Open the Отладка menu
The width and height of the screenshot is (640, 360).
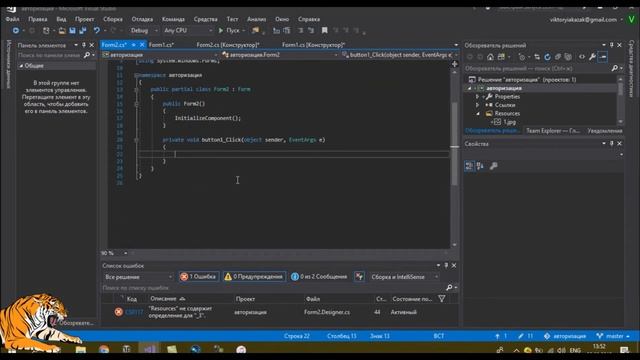pyautogui.click(x=142, y=19)
